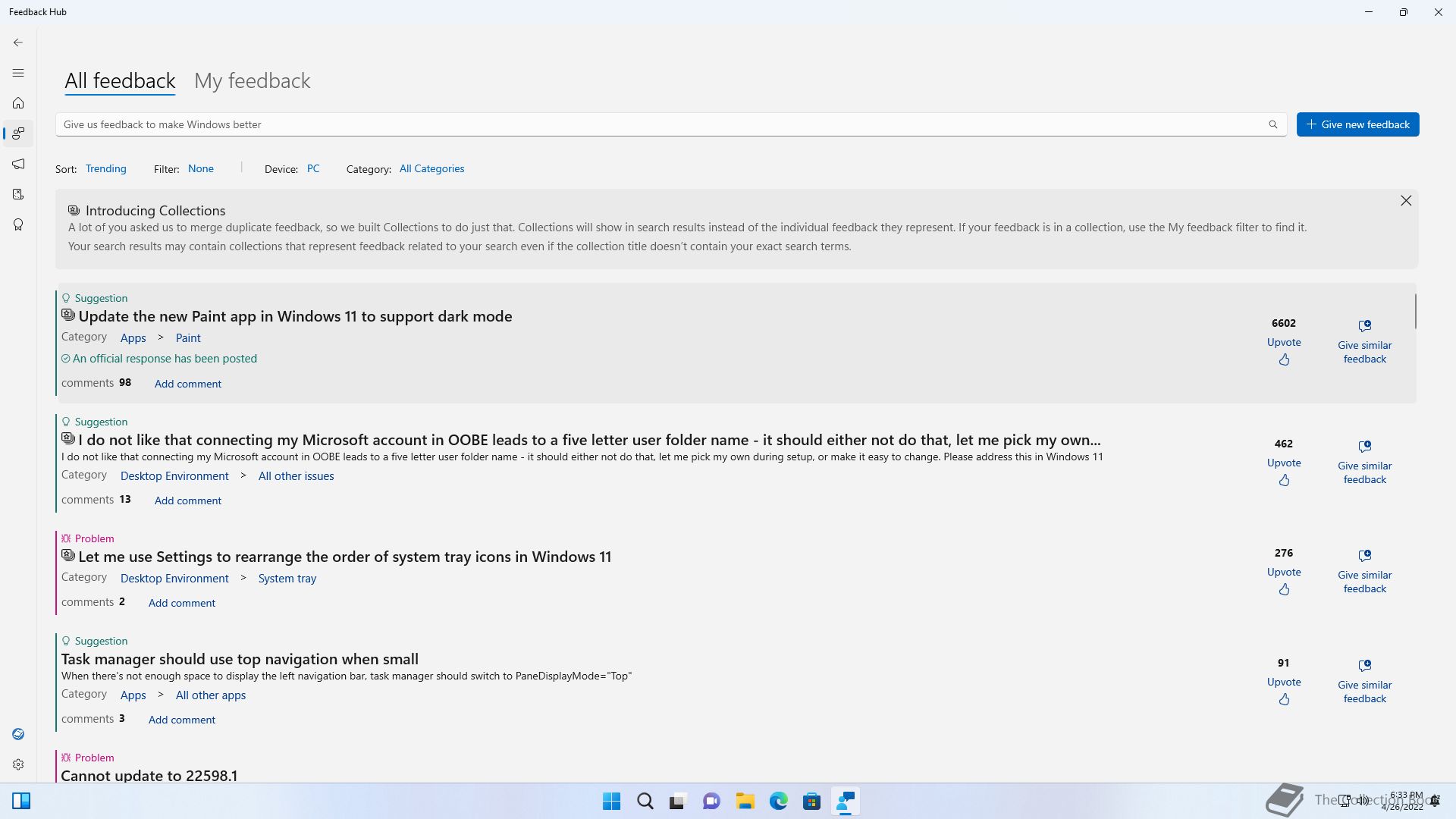Viewport: 1456px width, 819px height.
Task: Open the All other issues link
Action: 296,476
